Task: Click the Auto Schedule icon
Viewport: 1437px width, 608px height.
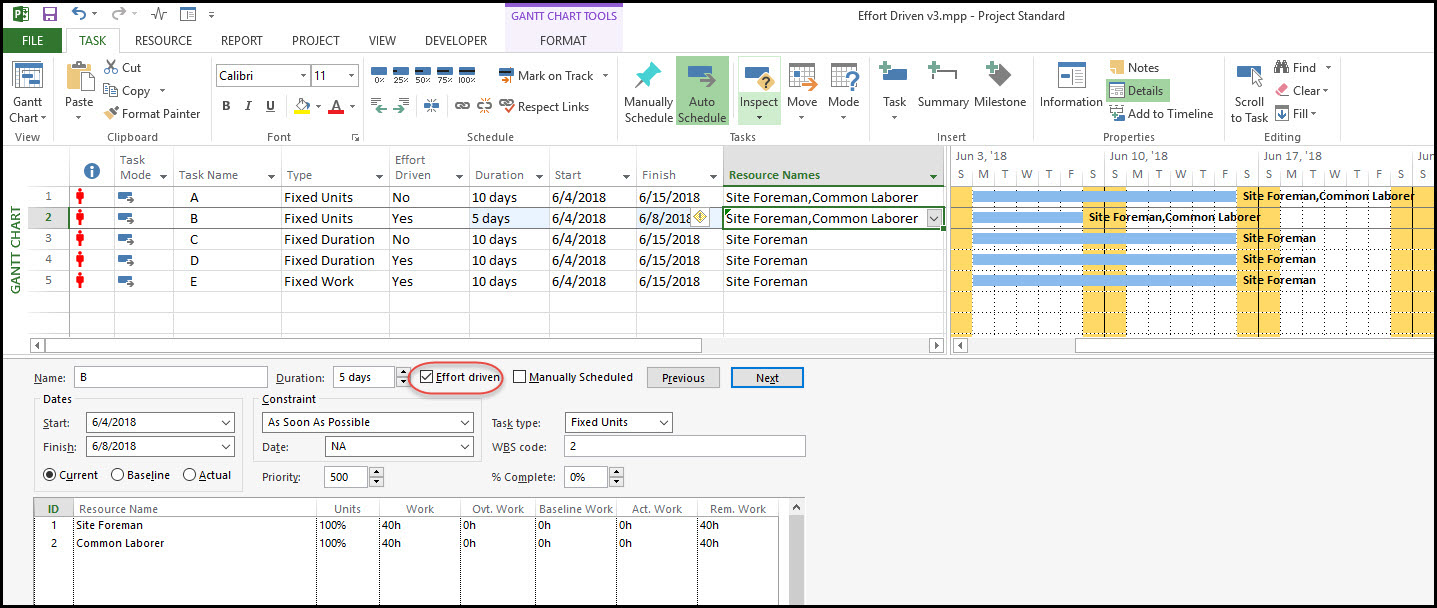Action: (702, 78)
